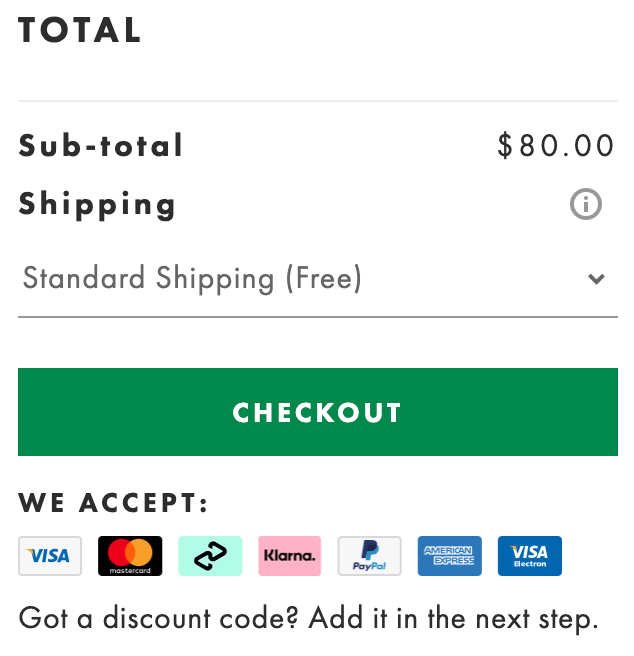The height and width of the screenshot is (656, 634).
Task: Click the PayPal payment logo
Action: (370, 556)
